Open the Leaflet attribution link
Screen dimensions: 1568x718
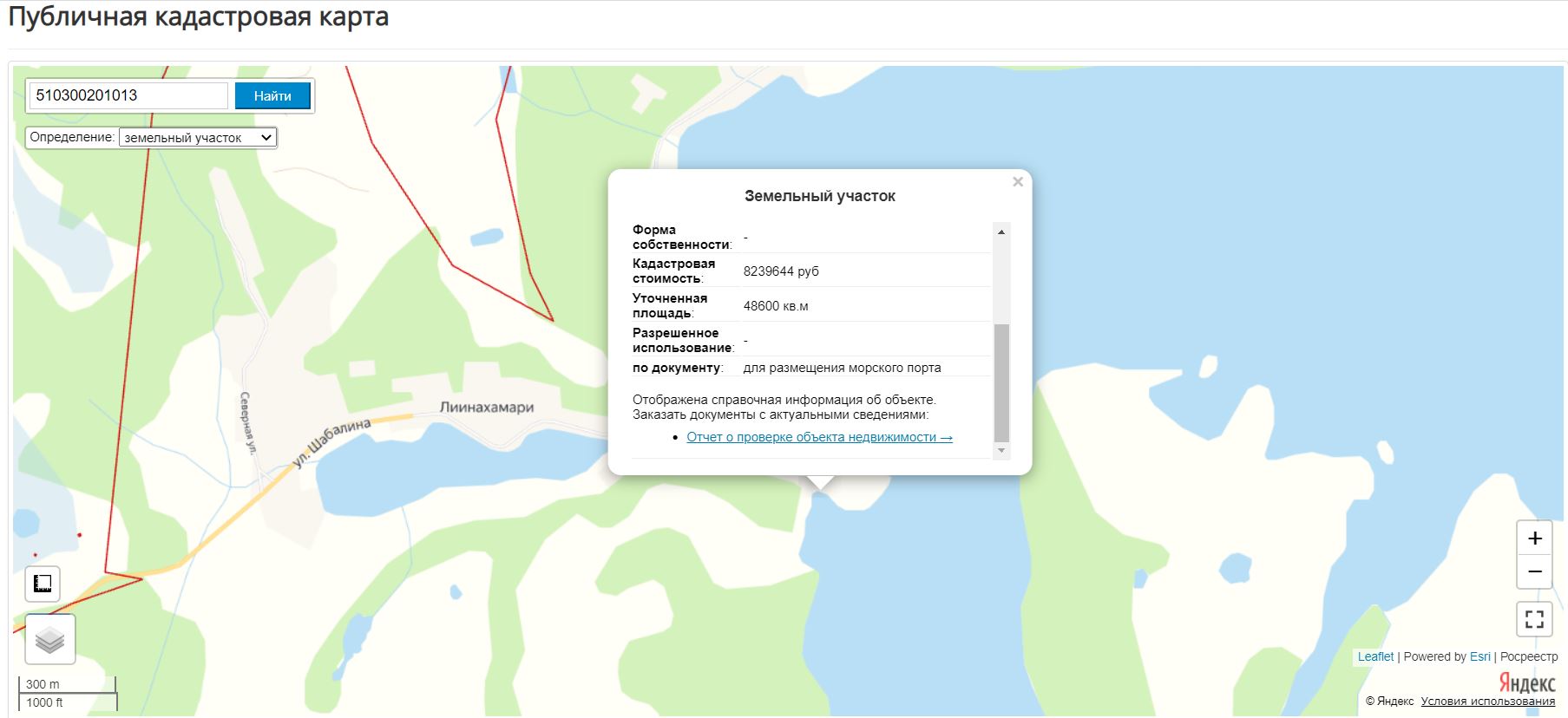pyautogui.click(x=1375, y=656)
